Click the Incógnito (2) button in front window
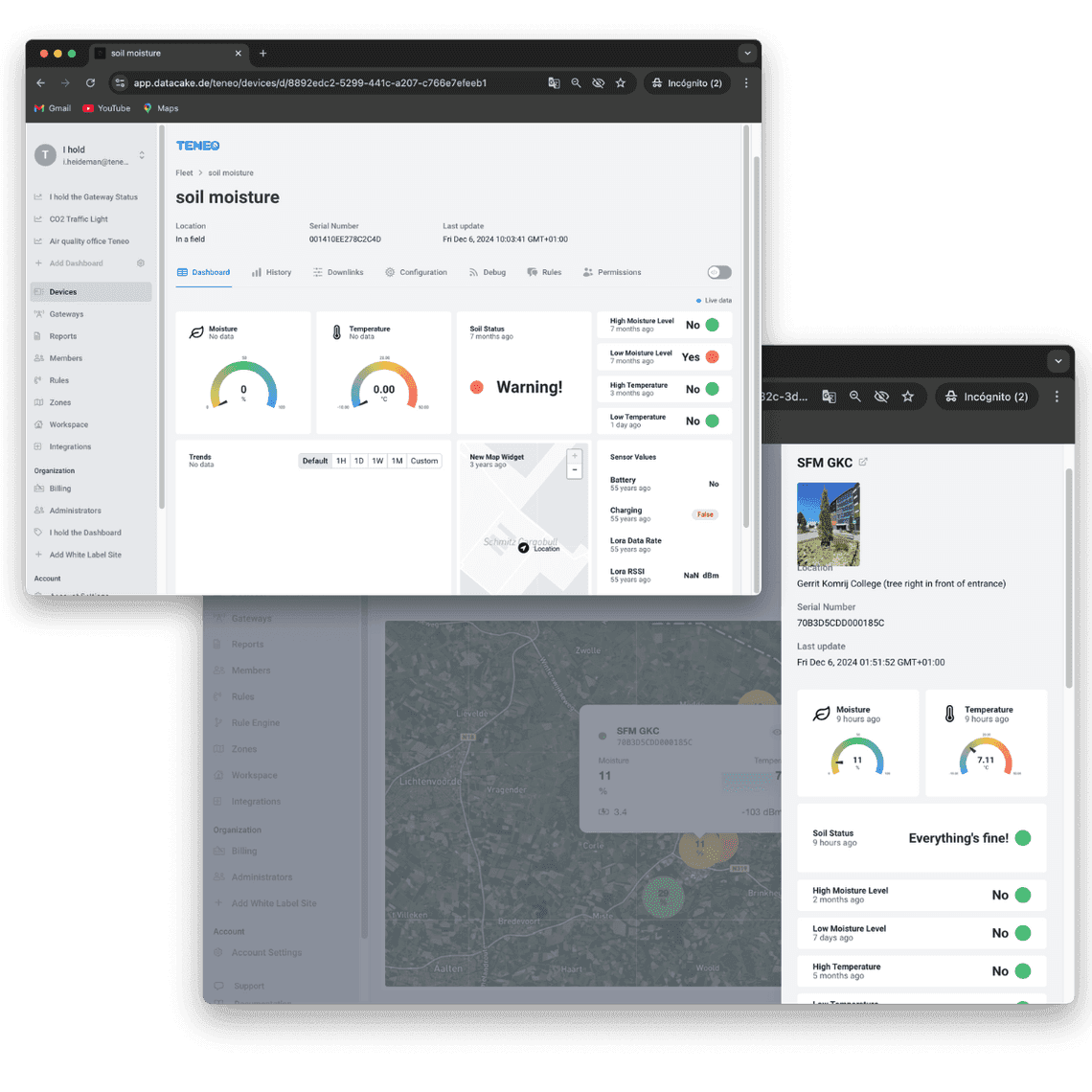This screenshot has width=1092, height=1092. coord(687,83)
